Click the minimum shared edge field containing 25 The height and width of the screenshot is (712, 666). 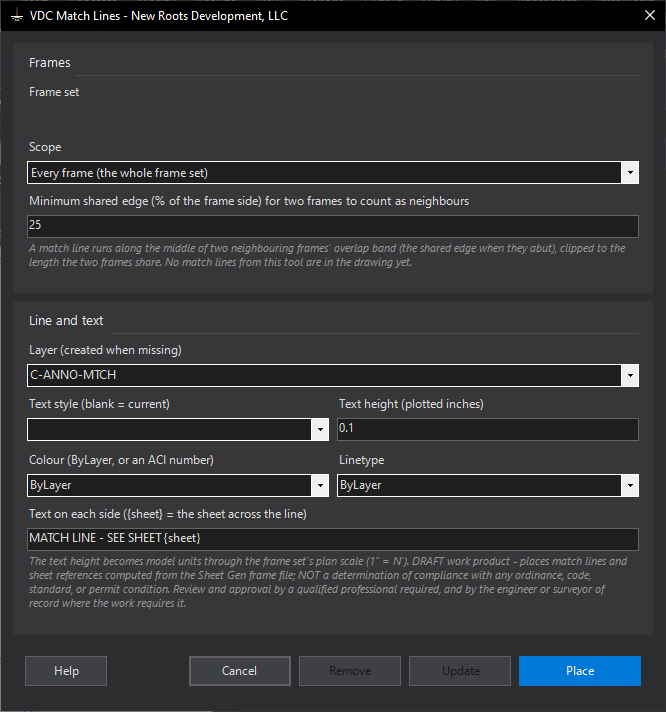333,226
